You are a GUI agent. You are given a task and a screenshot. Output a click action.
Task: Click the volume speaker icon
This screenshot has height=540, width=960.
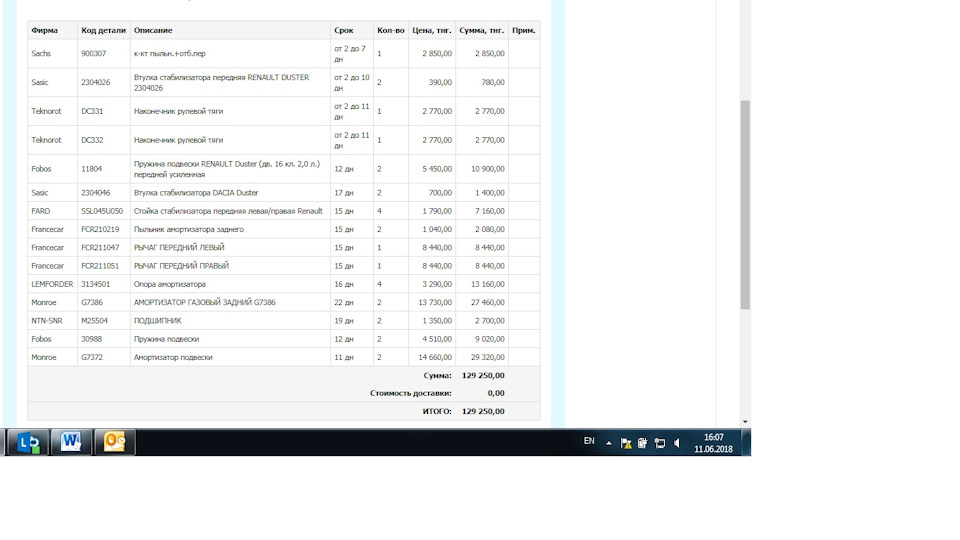point(677,443)
